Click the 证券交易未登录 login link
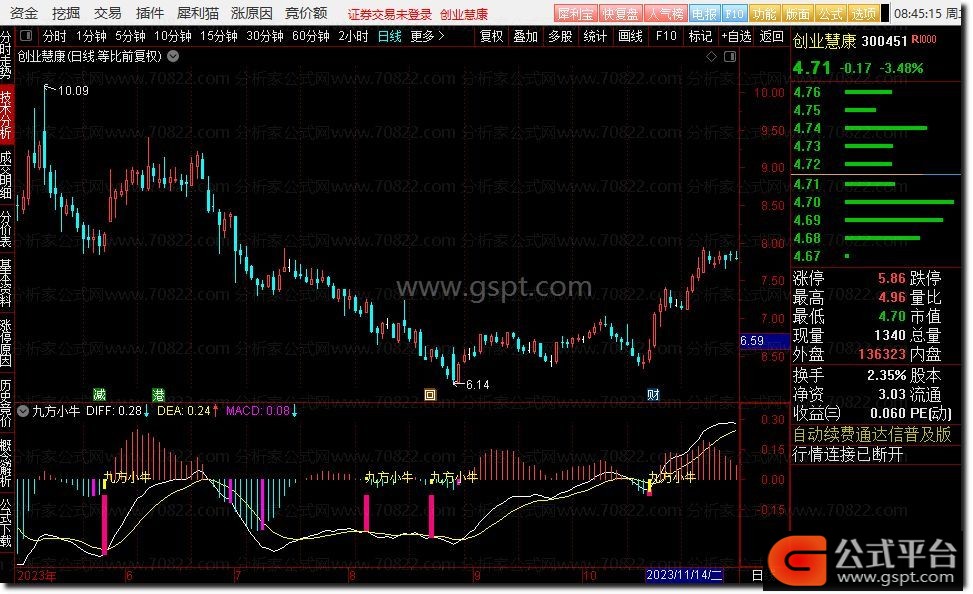The width and height of the screenshot is (973, 594). click(390, 14)
